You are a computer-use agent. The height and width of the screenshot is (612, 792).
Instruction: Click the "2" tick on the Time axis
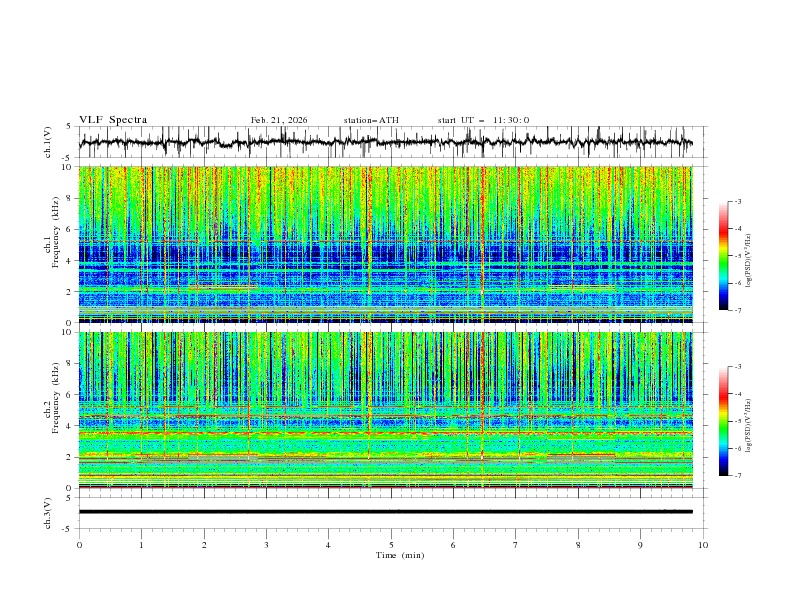[x=204, y=545]
